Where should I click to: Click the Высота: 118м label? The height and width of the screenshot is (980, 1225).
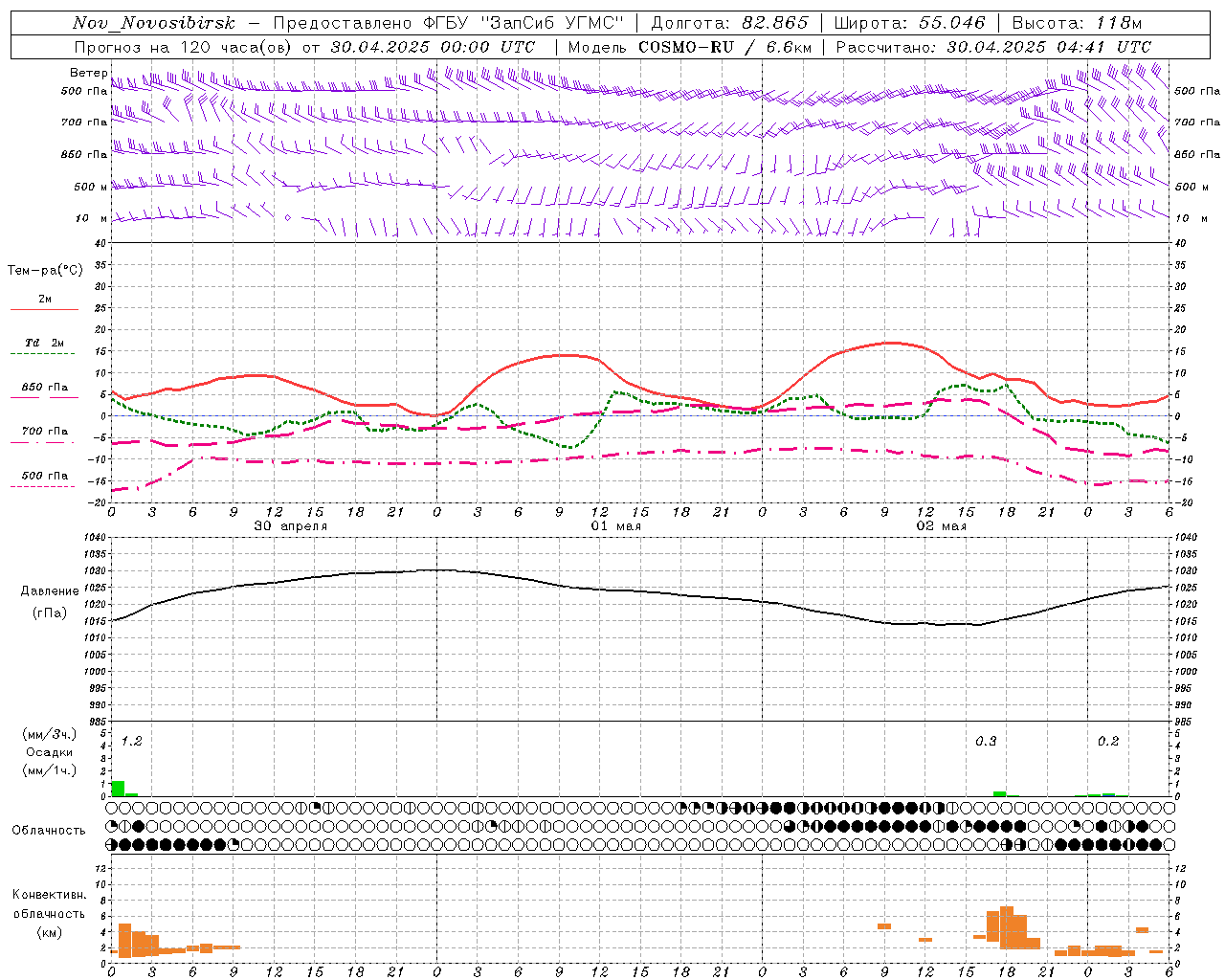coord(1077,23)
